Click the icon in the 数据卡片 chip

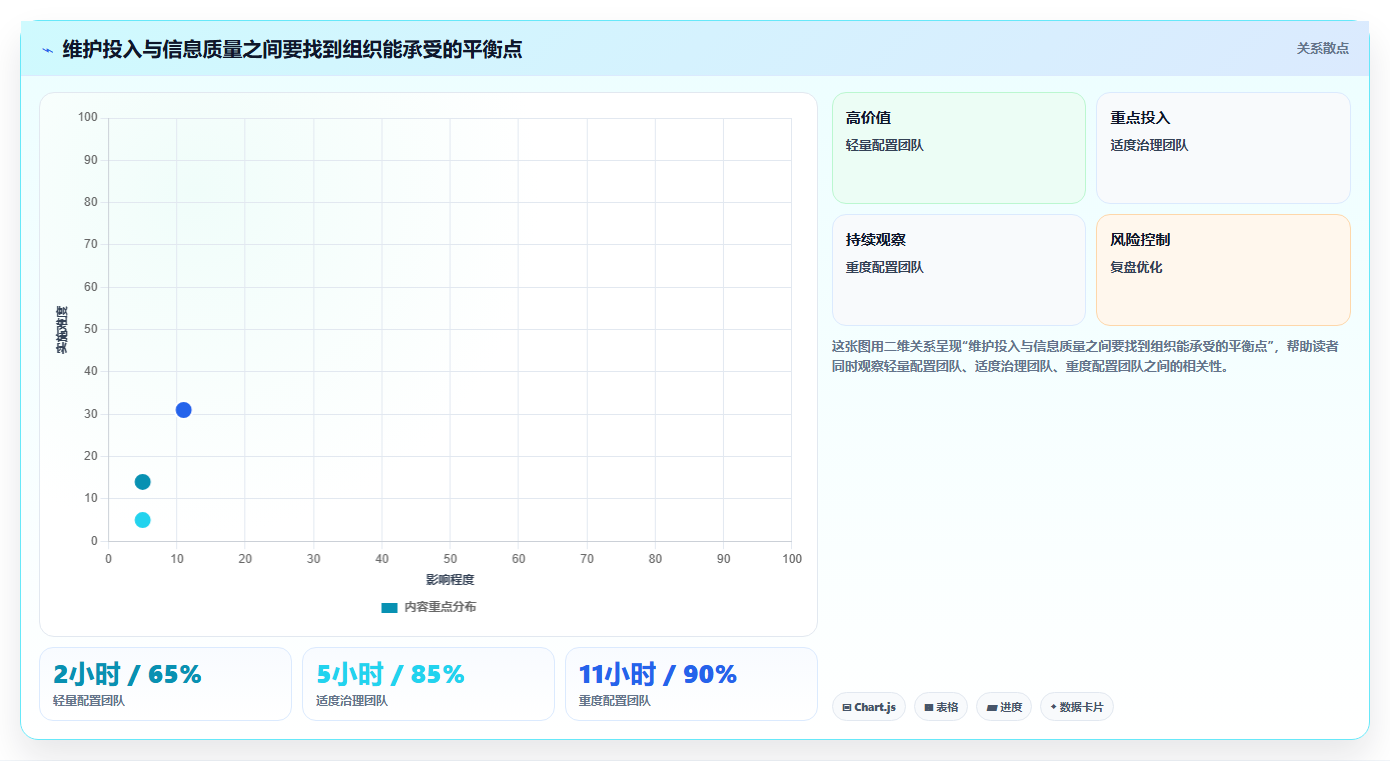[x=1053, y=707]
